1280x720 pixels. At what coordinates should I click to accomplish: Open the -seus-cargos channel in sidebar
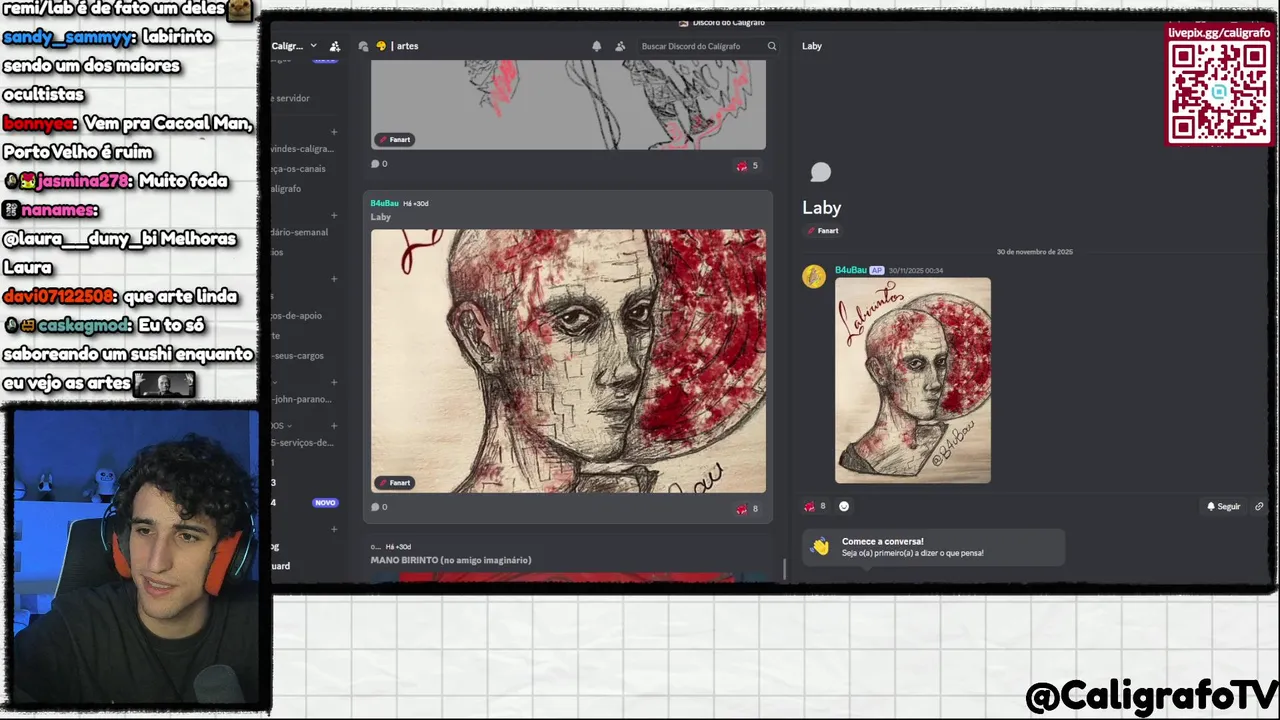pos(297,356)
